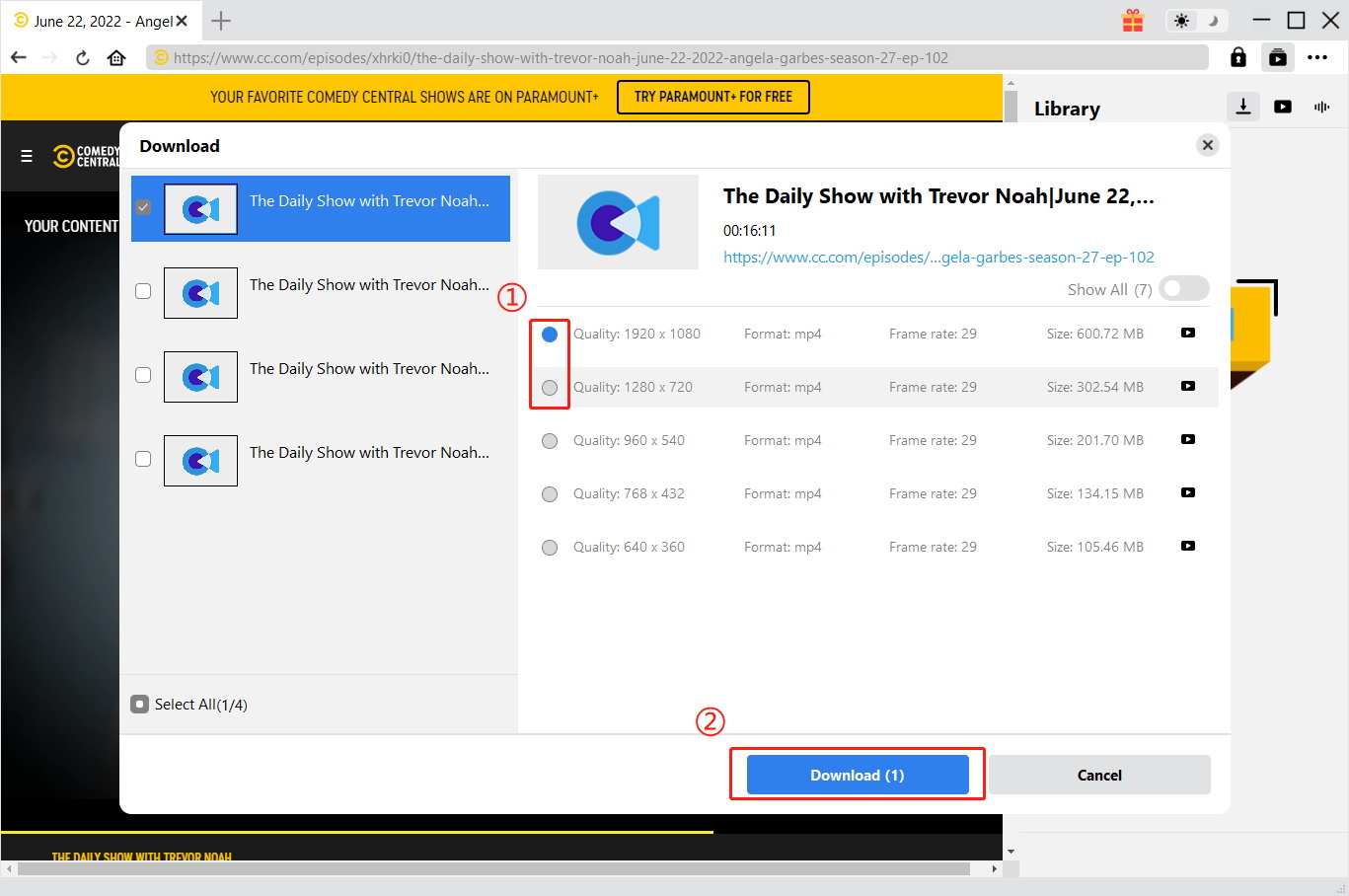The image size is (1349, 896).
Task: Cancel the download dialog
Action: point(1099,775)
